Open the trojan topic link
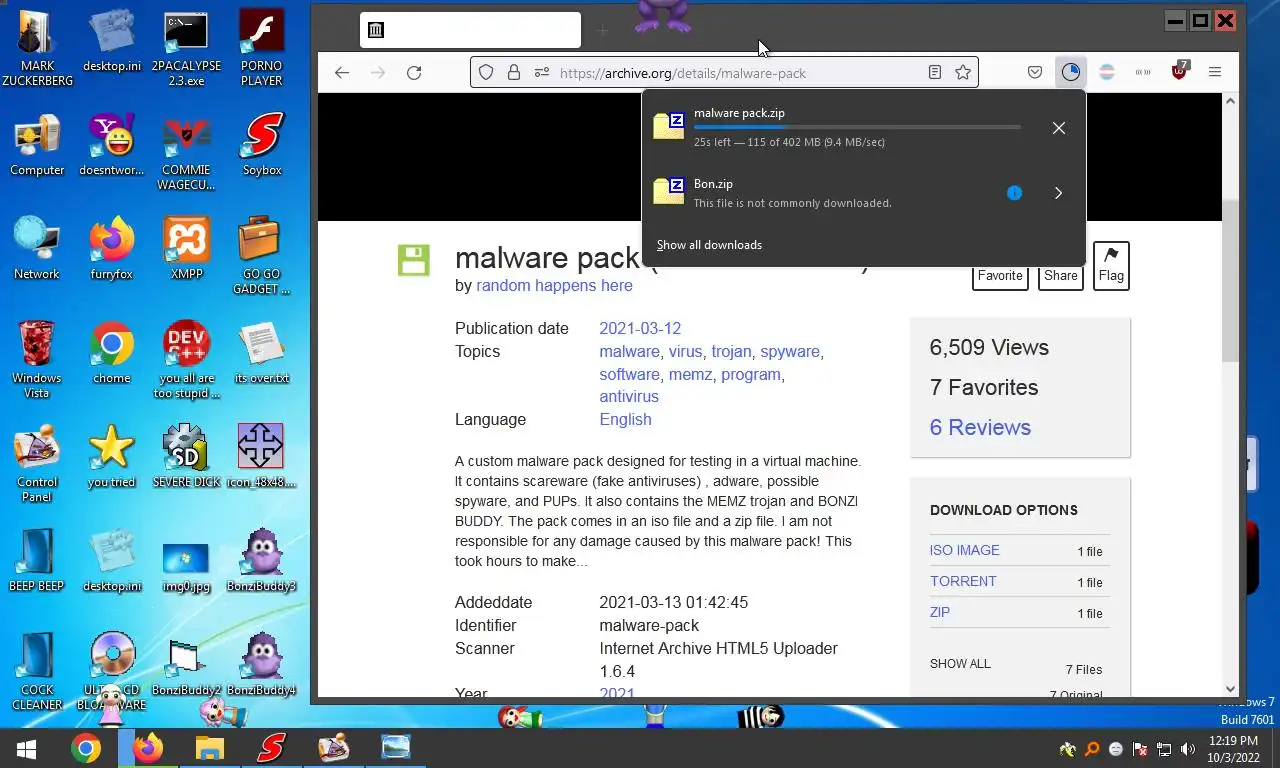 coord(731,351)
